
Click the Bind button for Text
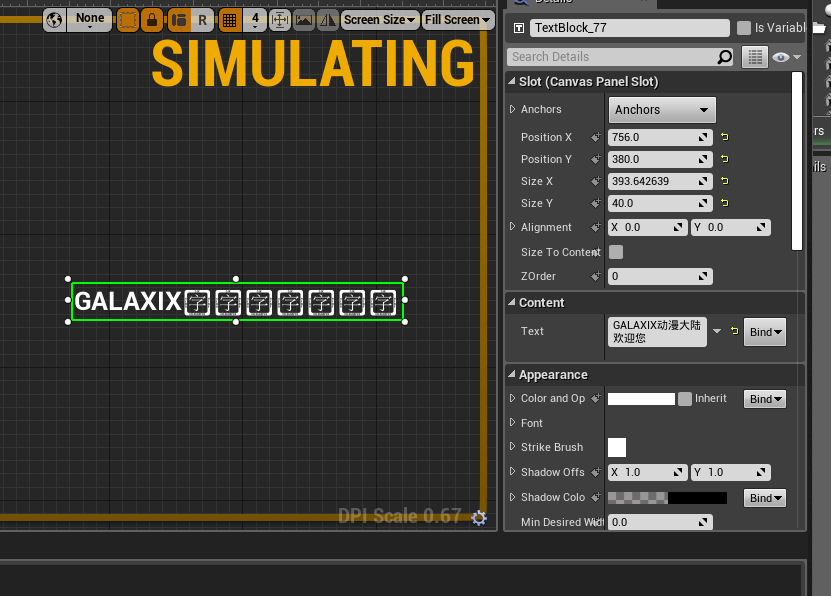(765, 332)
